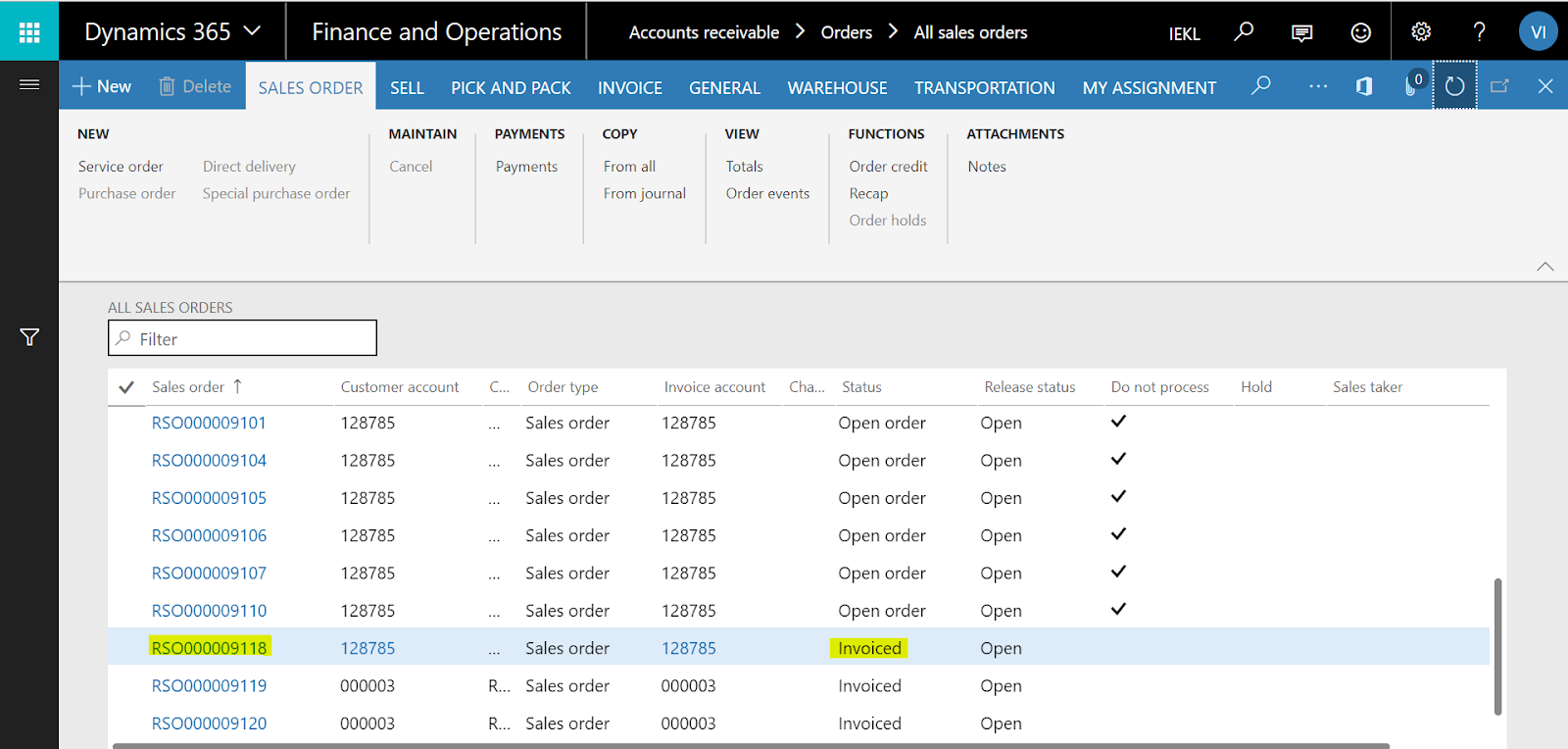Click the Delete trash button

pyautogui.click(x=195, y=86)
